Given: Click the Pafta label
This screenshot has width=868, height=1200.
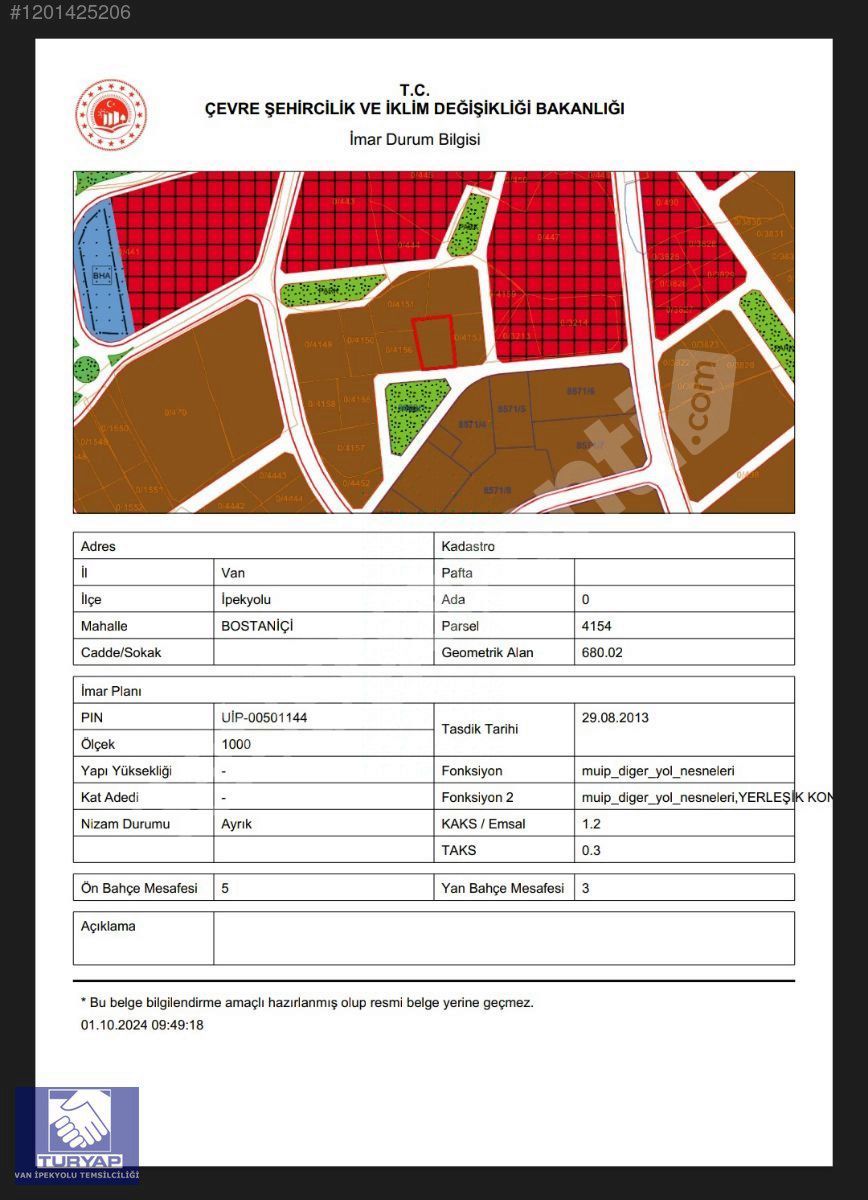Looking at the screenshot, I should pos(457,573).
